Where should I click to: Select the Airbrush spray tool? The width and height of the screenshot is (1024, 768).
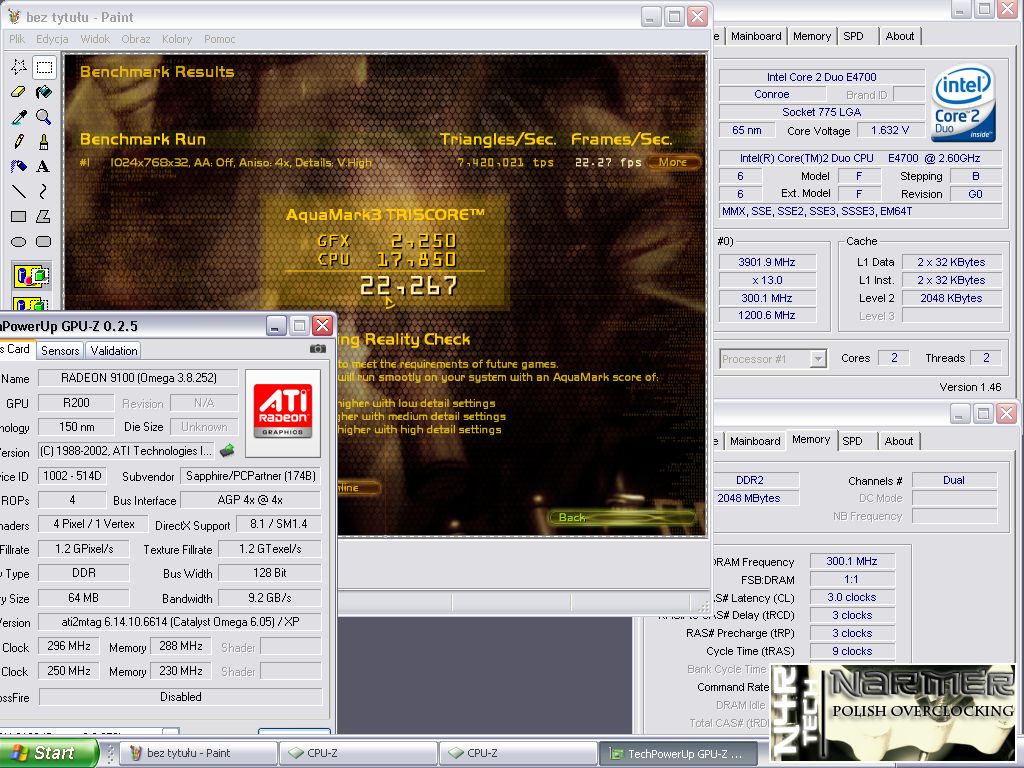[19, 166]
